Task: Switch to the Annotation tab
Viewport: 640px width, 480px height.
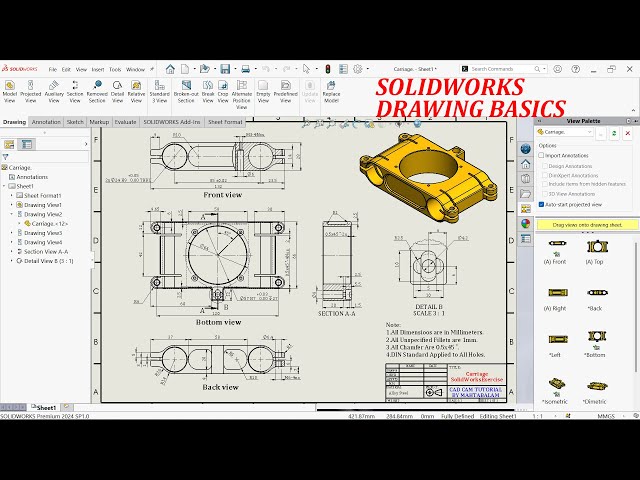Action: pos(46,122)
